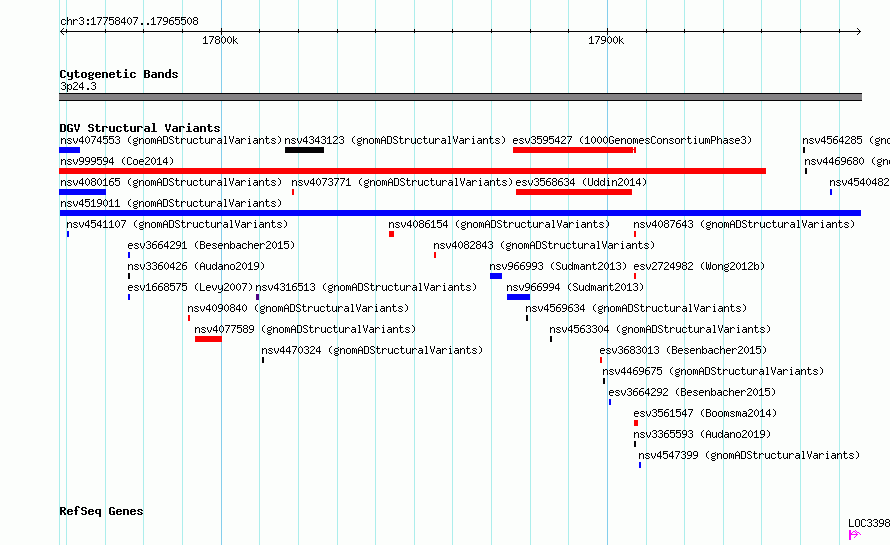Click the nsv4569634 variant label
The image size is (890, 545).
click(636, 308)
